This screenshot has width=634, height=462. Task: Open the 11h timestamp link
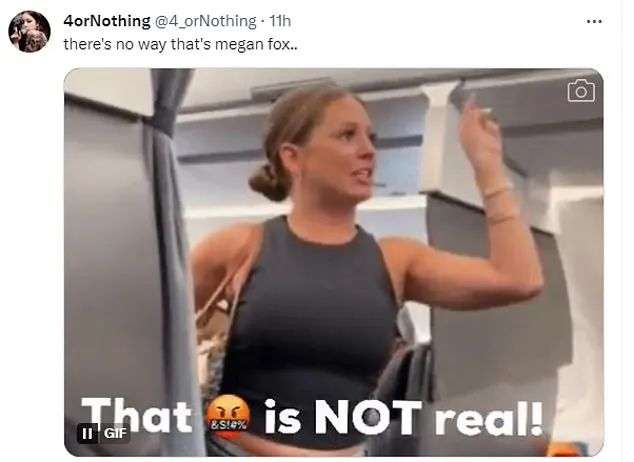coord(280,21)
